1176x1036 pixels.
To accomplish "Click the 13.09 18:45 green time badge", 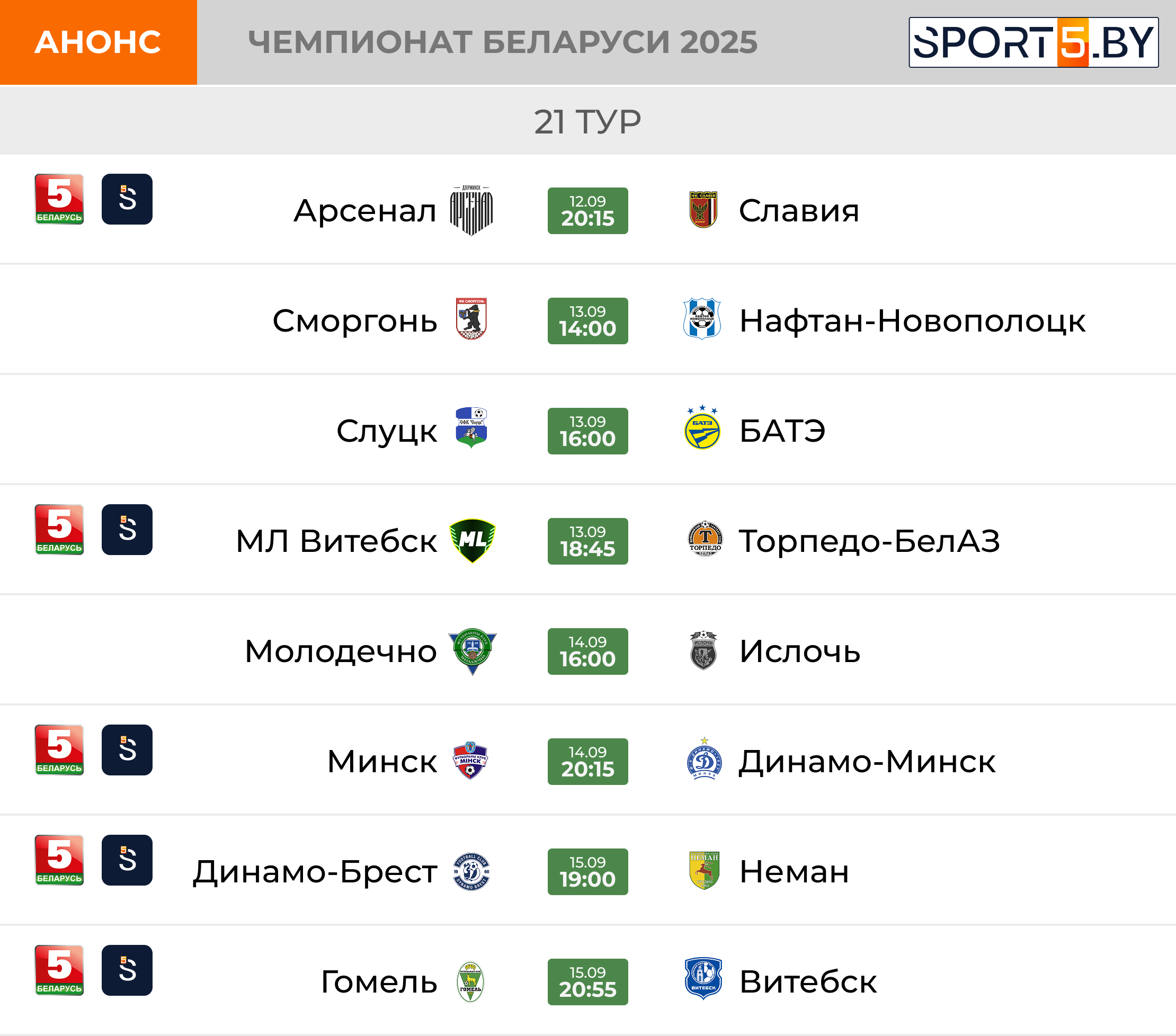I will click(x=587, y=541).
